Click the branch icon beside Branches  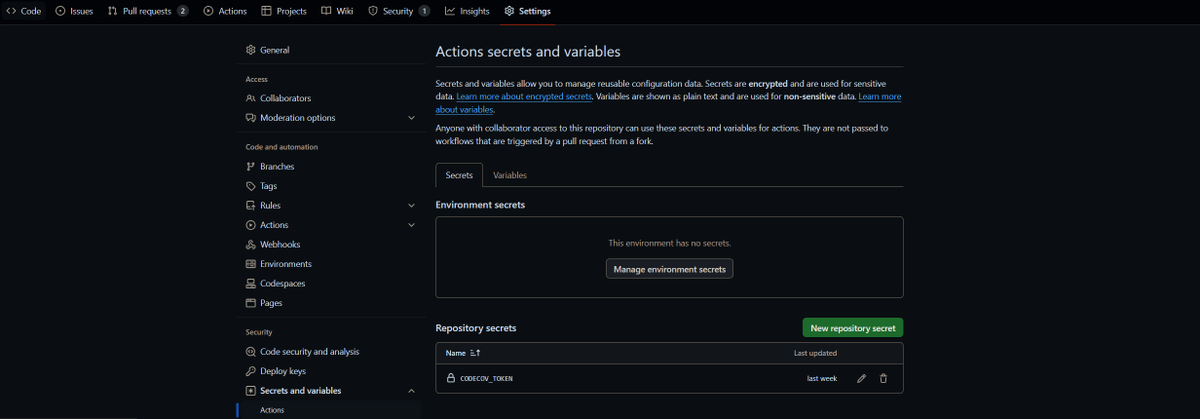pyautogui.click(x=250, y=167)
